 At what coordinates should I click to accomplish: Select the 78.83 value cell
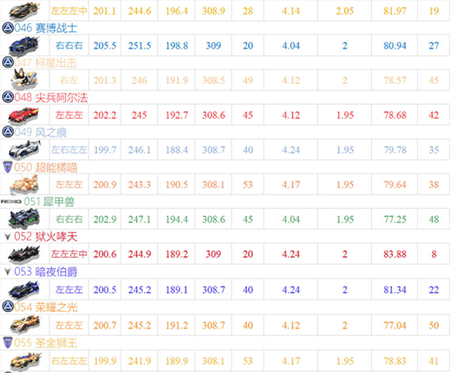pos(395,361)
